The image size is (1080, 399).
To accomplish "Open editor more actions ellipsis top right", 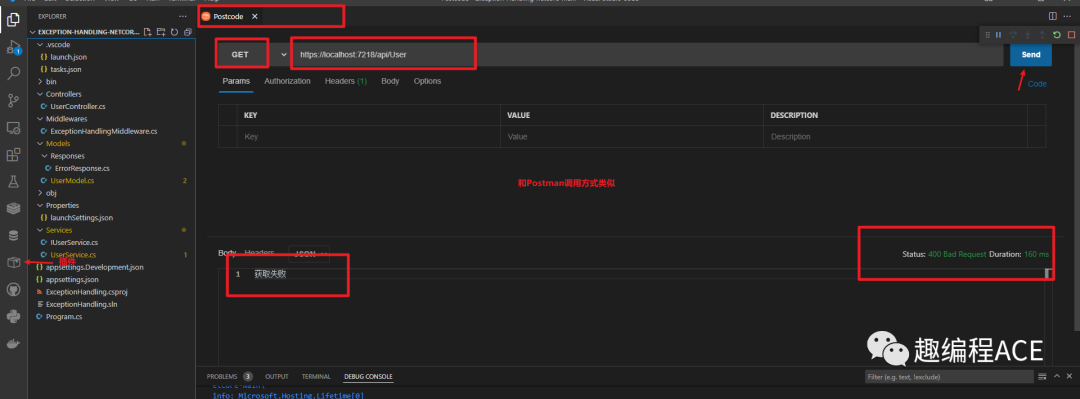I will click(x=1067, y=16).
